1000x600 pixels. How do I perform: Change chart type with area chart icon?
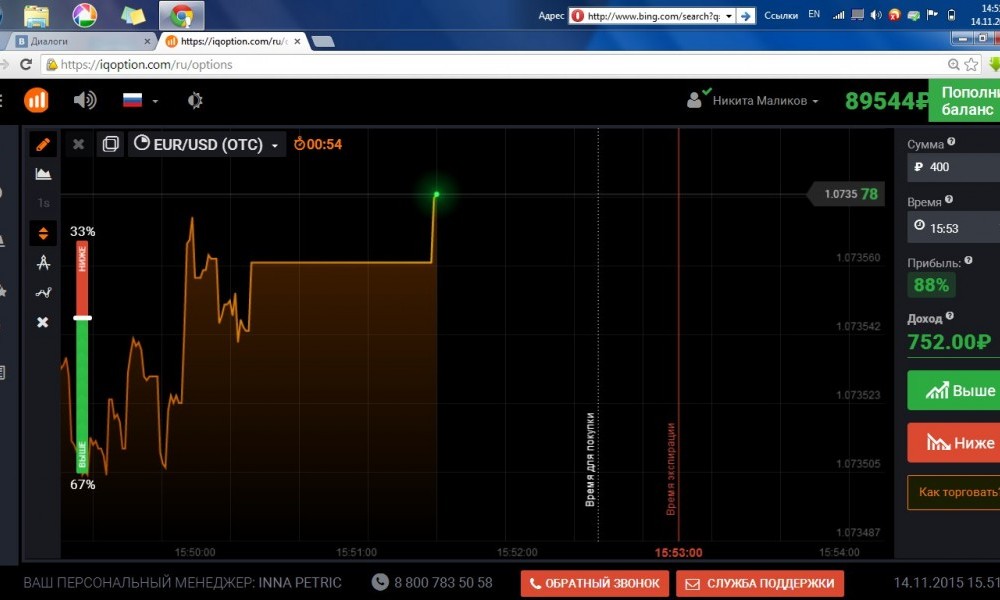click(43, 174)
